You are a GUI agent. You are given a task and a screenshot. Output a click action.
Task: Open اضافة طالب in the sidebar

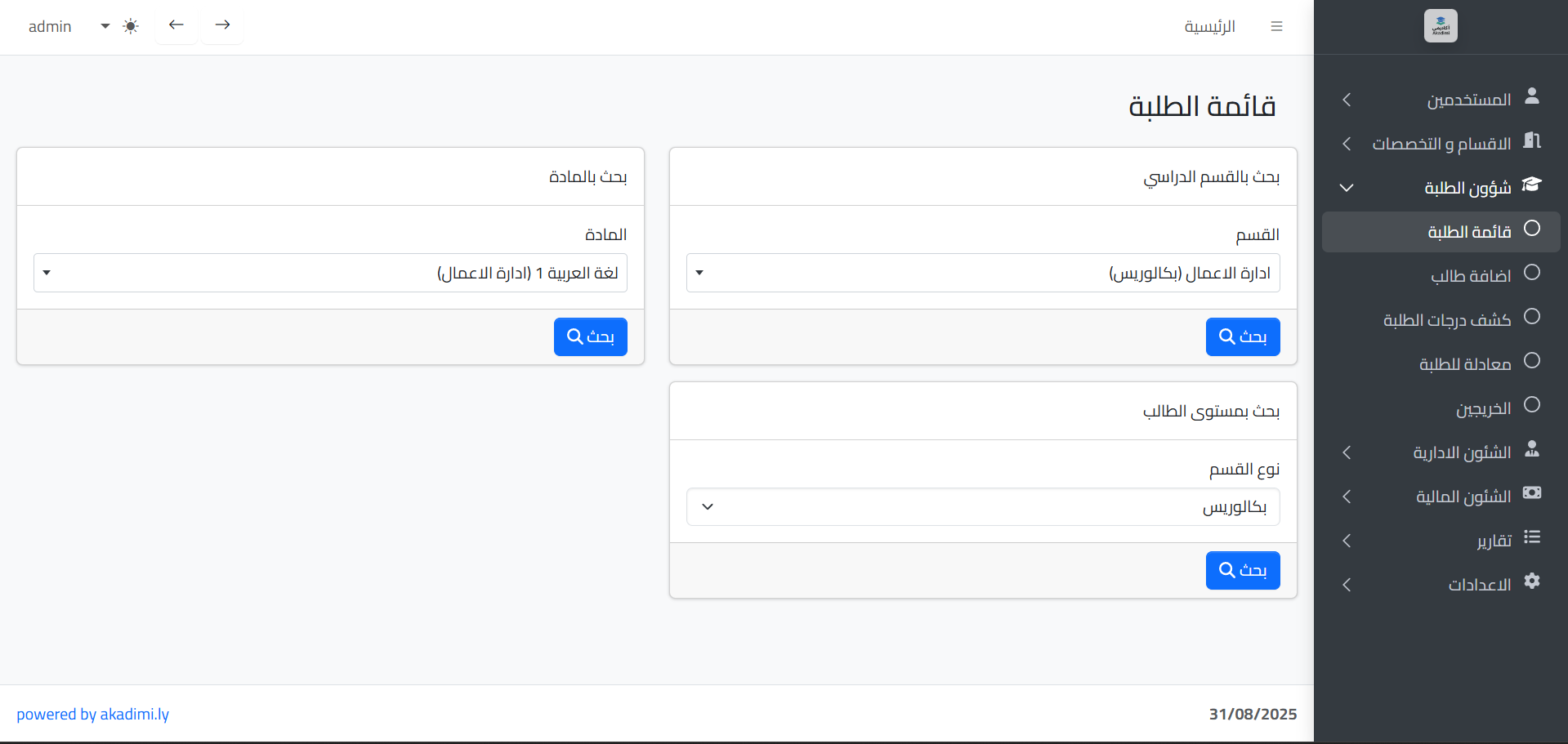[x=1470, y=276]
